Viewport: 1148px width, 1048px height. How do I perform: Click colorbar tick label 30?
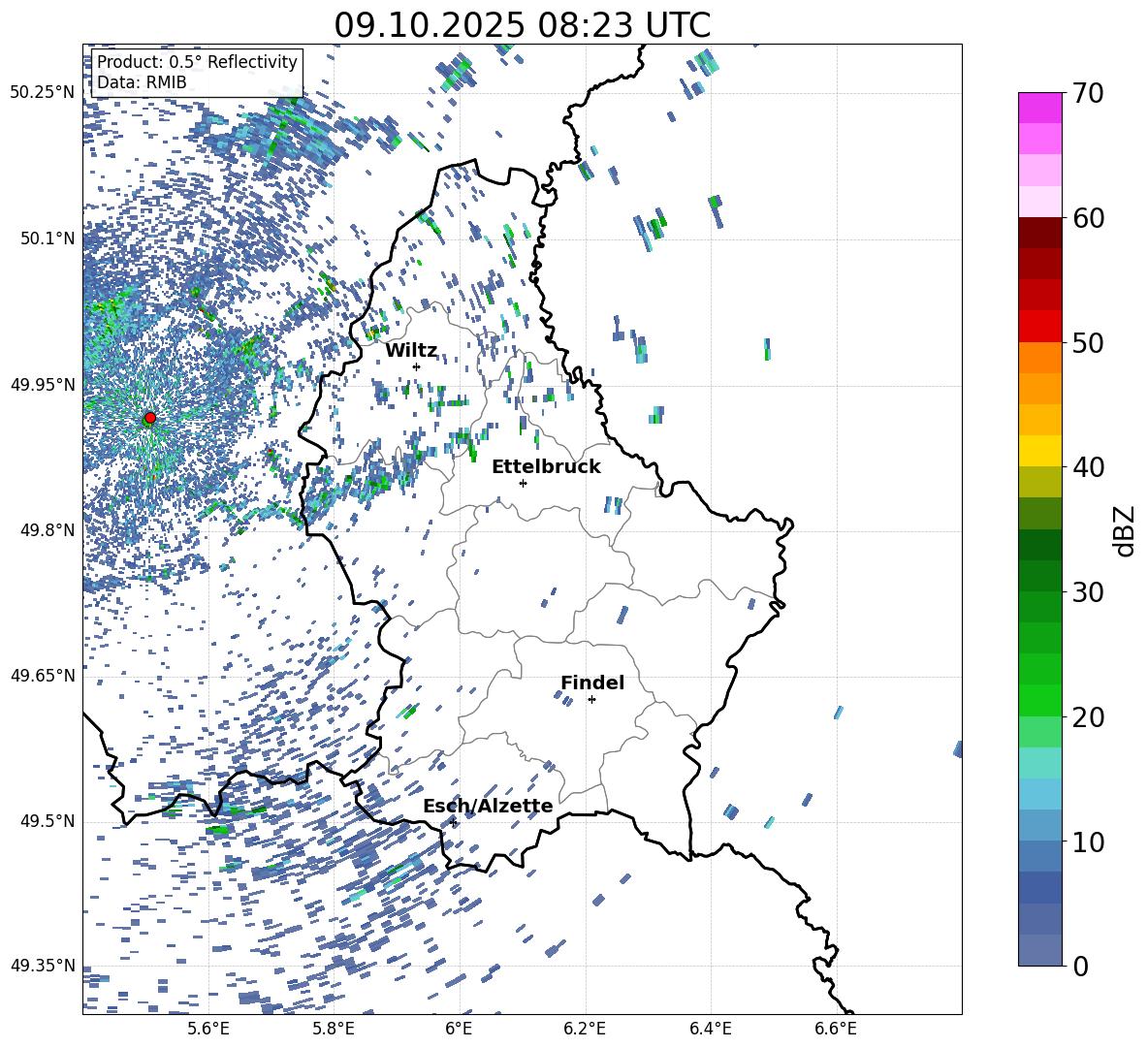1089,592
